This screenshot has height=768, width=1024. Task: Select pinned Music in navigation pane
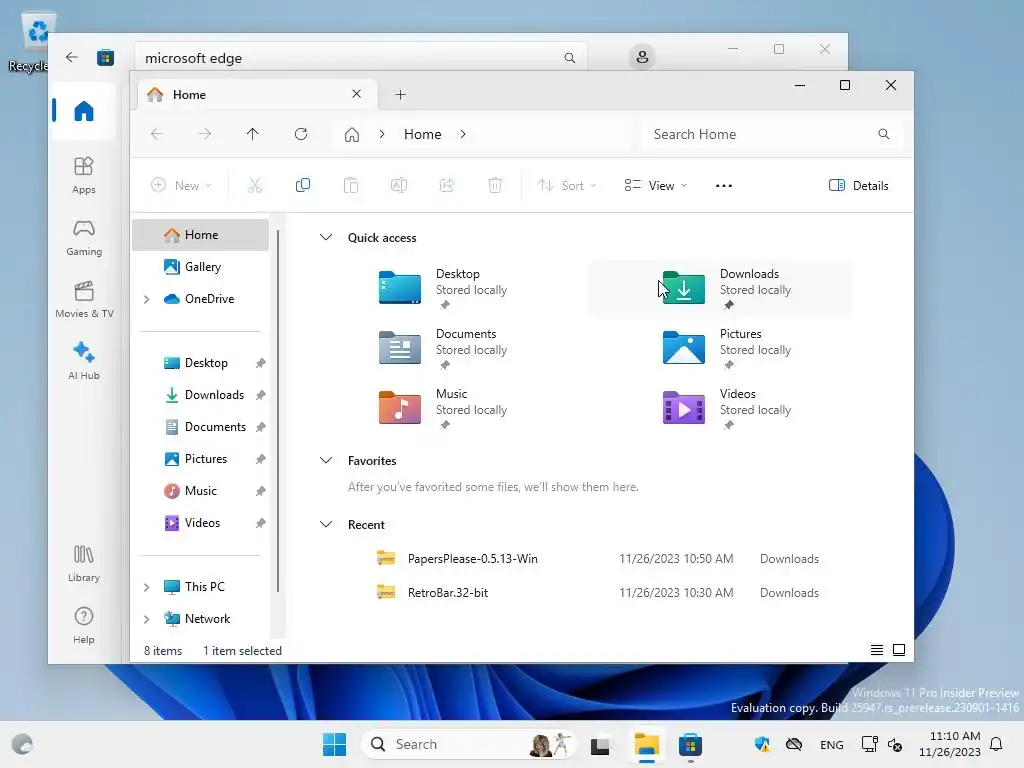point(201,490)
